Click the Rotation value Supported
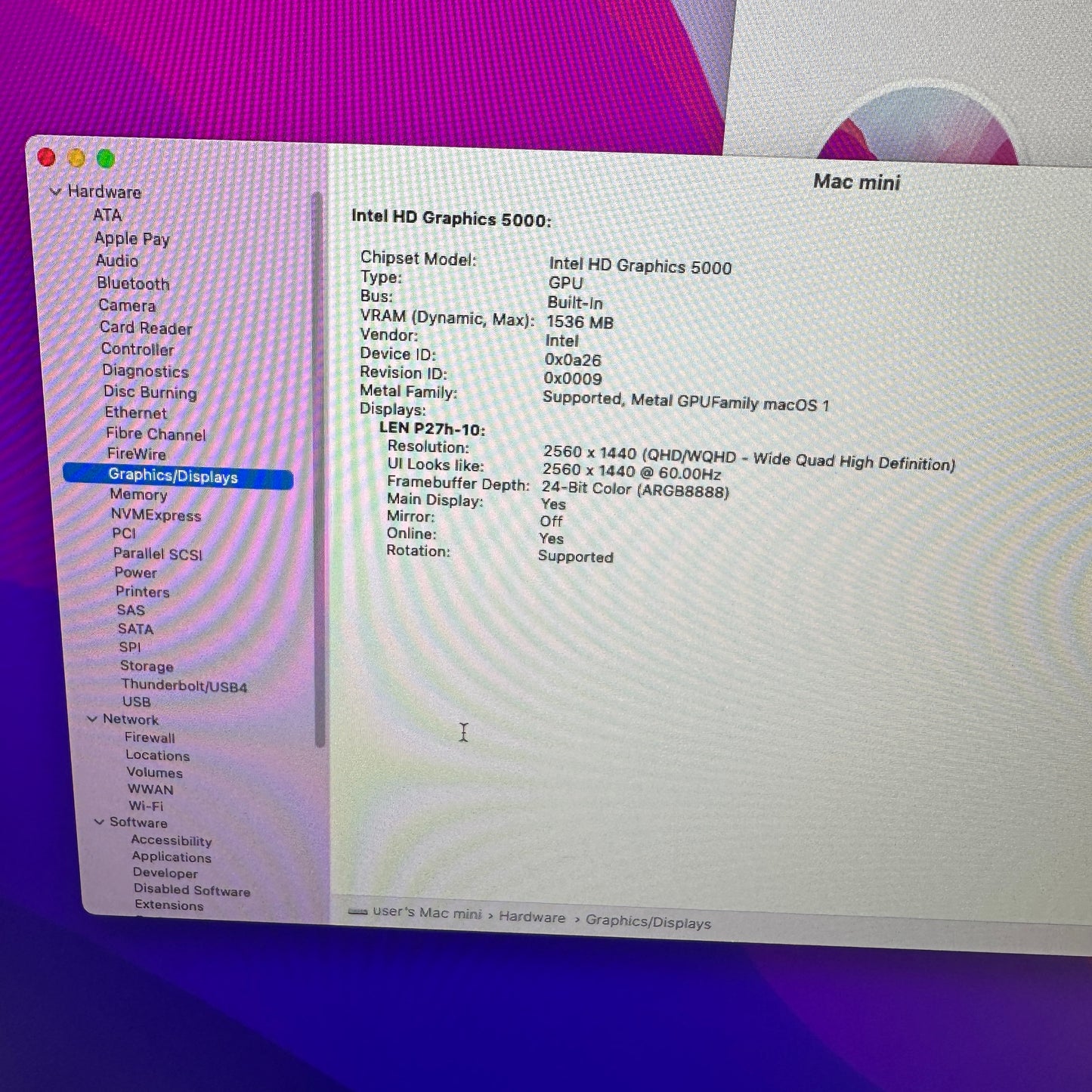The width and height of the screenshot is (1092, 1092). pos(575,556)
